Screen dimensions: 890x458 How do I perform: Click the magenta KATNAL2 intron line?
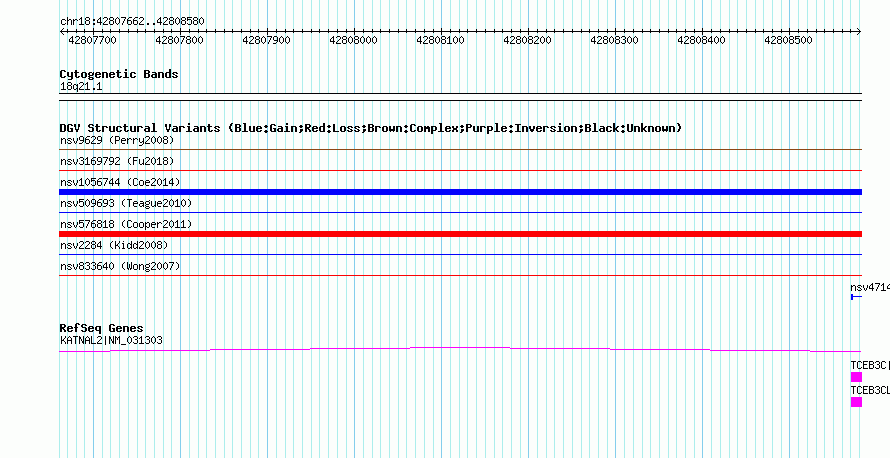pyautogui.click(x=460, y=349)
